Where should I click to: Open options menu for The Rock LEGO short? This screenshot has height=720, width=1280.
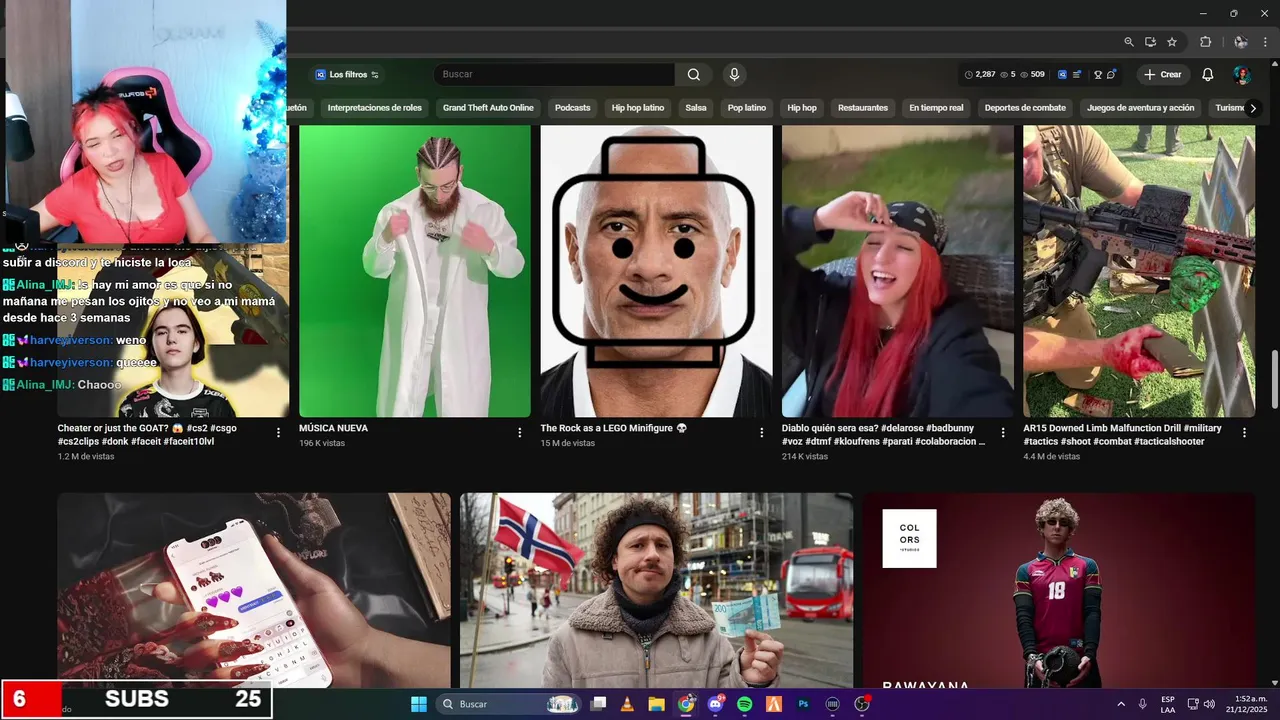(x=761, y=433)
